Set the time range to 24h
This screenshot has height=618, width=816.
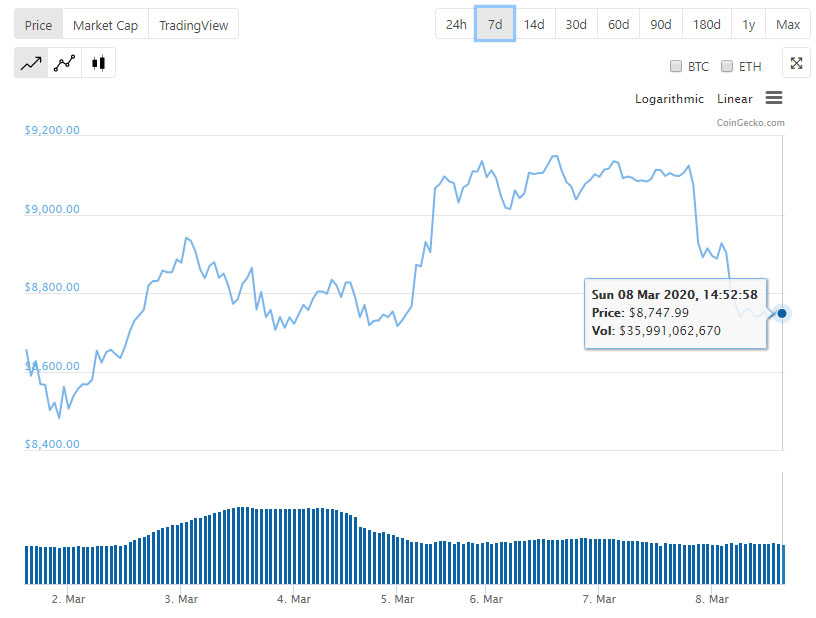(455, 24)
